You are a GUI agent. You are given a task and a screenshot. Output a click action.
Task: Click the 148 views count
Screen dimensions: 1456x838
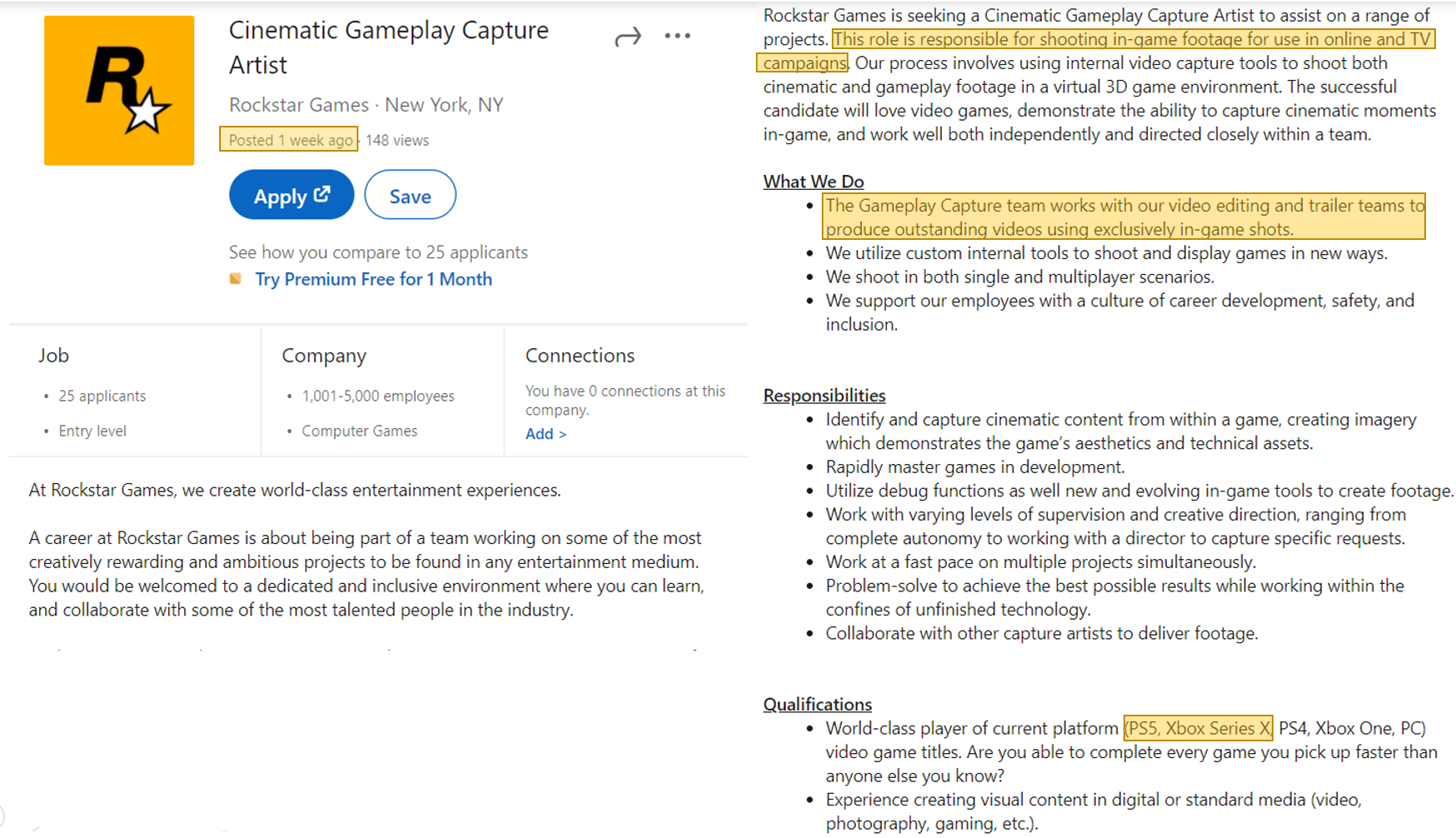(x=397, y=140)
